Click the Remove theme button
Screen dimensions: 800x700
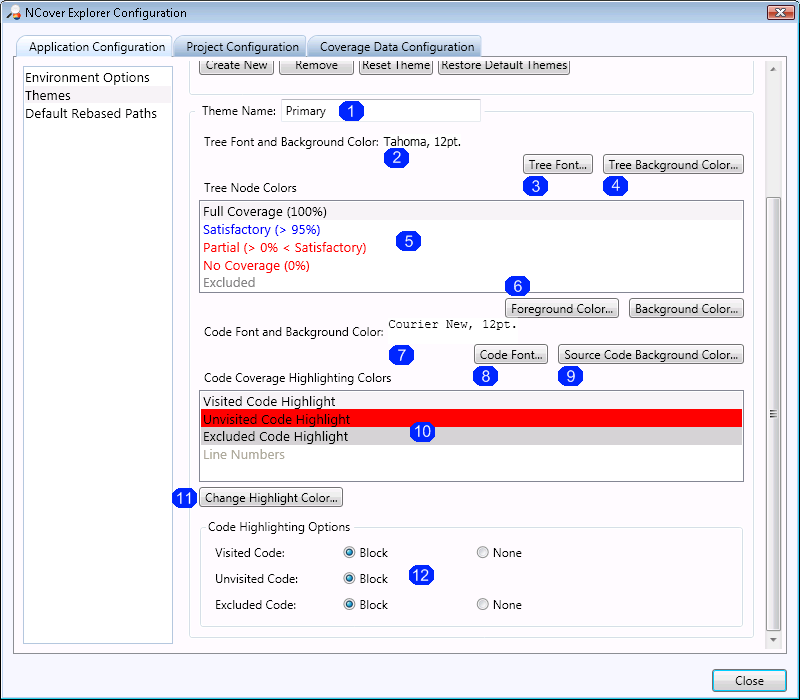point(316,66)
